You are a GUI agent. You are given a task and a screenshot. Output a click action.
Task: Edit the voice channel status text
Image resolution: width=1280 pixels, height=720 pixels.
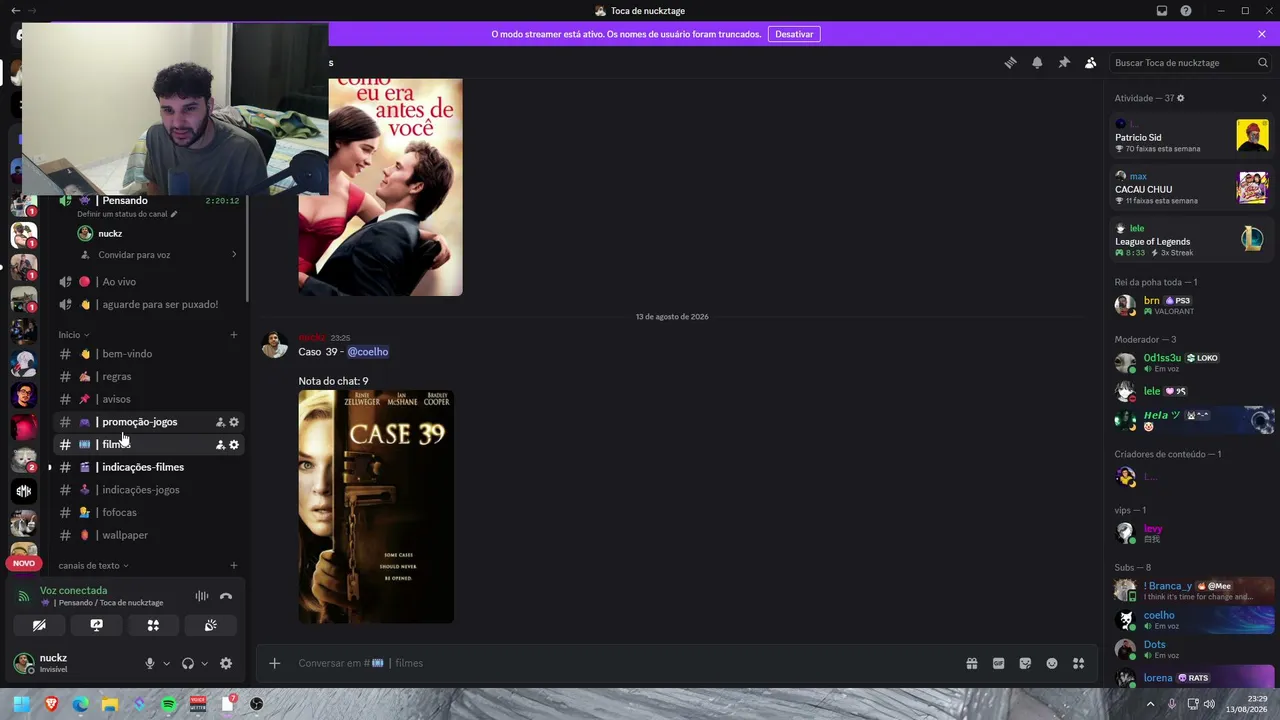coord(127,214)
